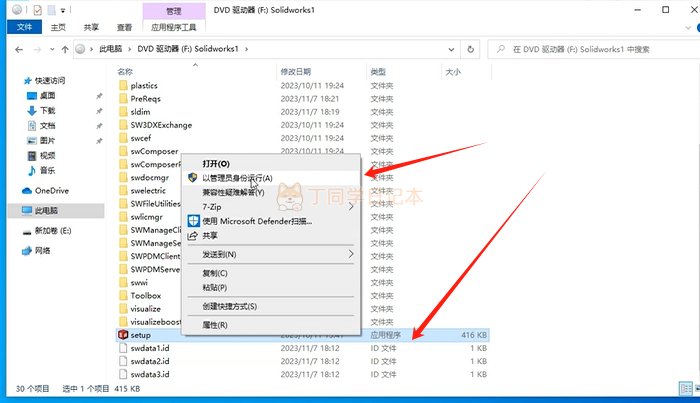Screen dimensions: 700x403
Task: Expand the 7-Zip submenu
Action: pyautogui.click(x=271, y=207)
